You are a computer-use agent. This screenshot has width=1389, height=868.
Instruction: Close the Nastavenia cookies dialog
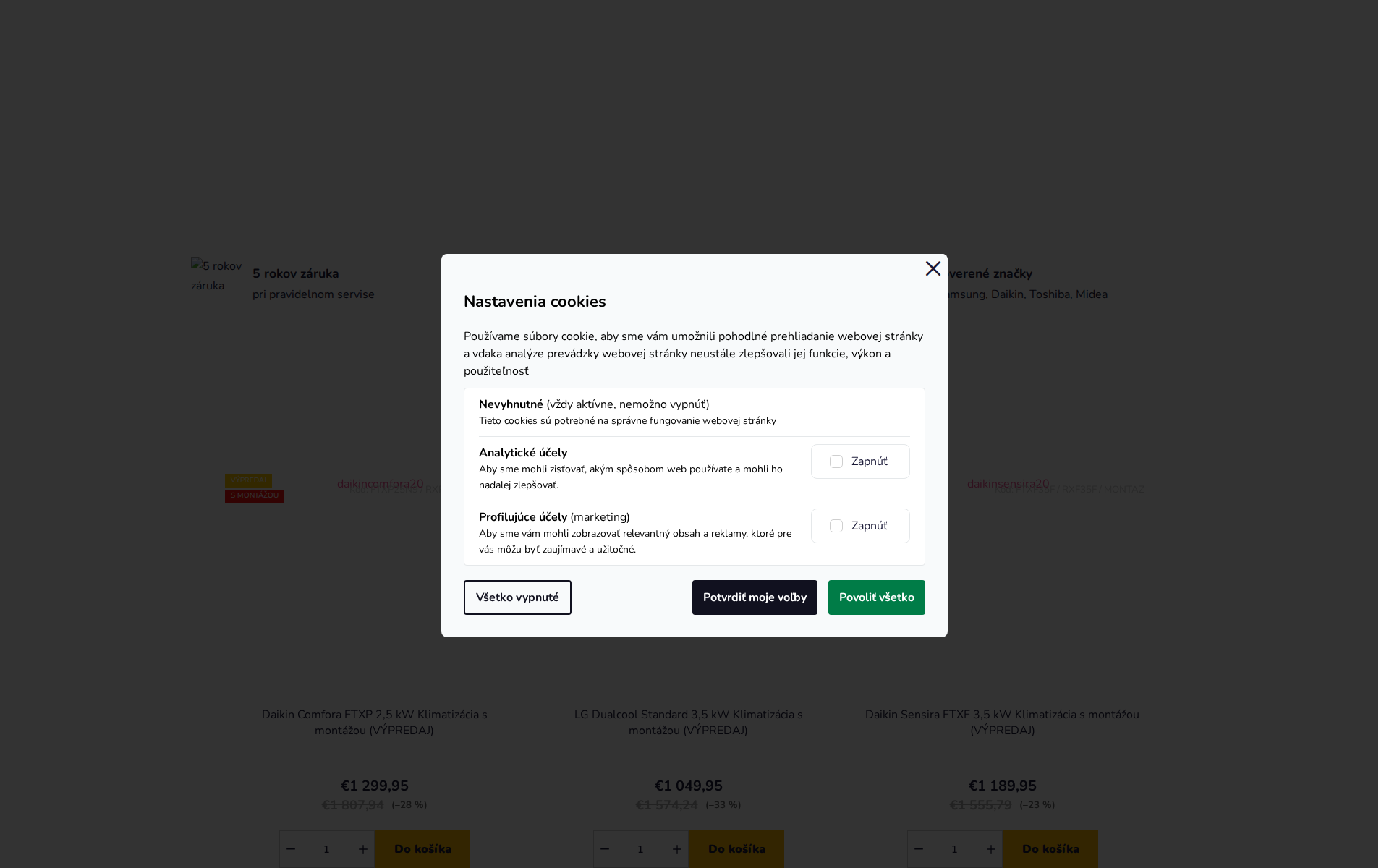(933, 268)
